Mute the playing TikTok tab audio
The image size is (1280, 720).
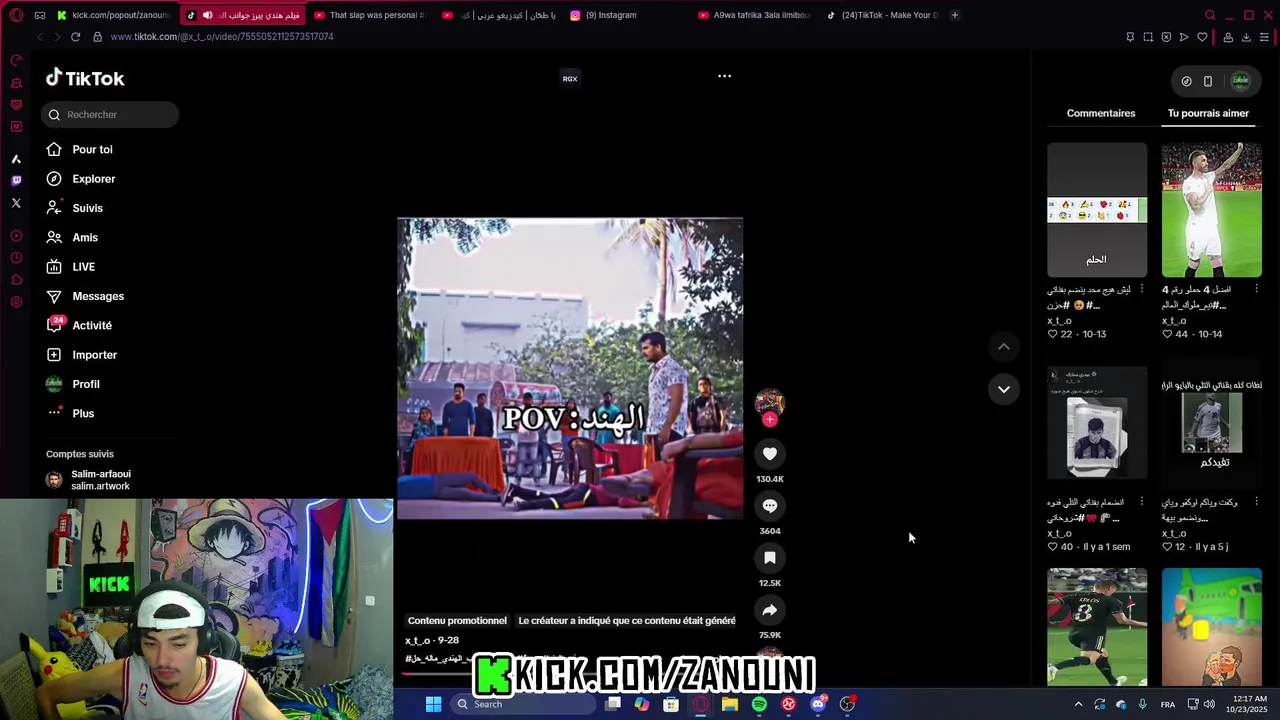(208, 15)
